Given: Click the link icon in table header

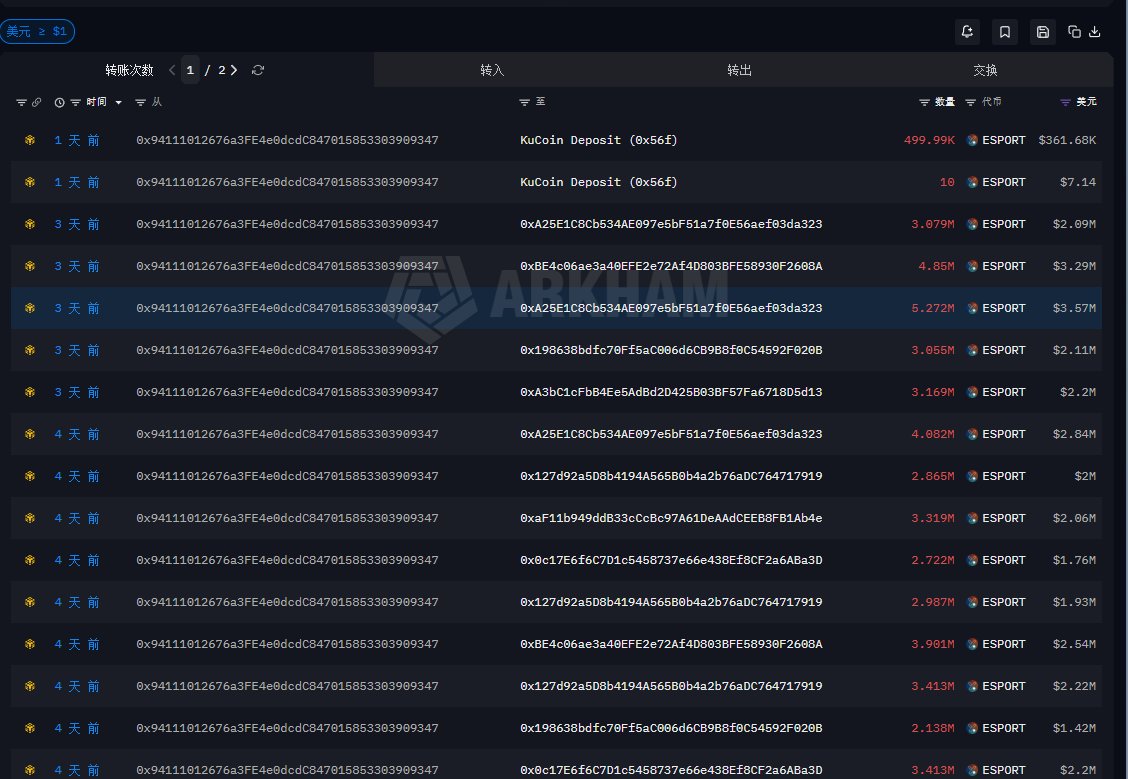Looking at the screenshot, I should (x=36, y=102).
